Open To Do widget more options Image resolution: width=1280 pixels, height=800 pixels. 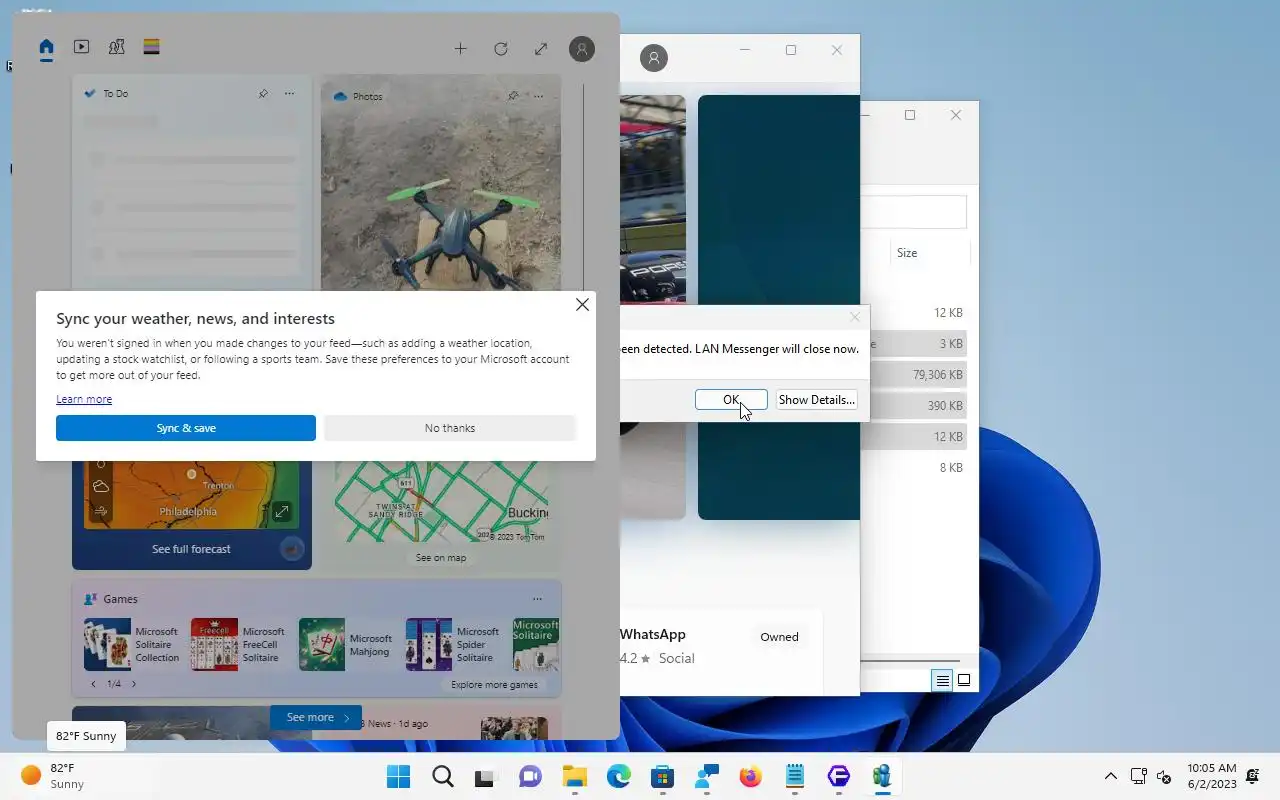pos(290,93)
